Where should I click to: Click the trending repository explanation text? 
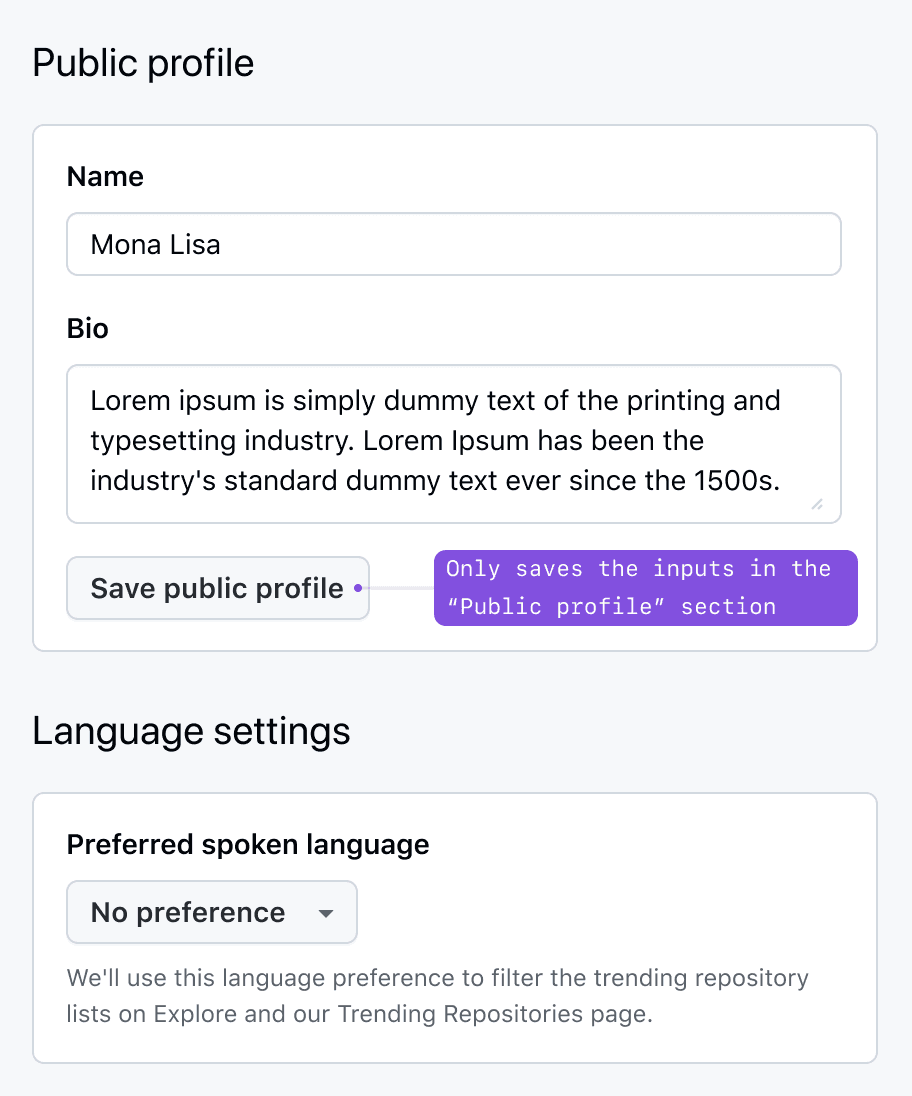pyautogui.click(x=437, y=995)
